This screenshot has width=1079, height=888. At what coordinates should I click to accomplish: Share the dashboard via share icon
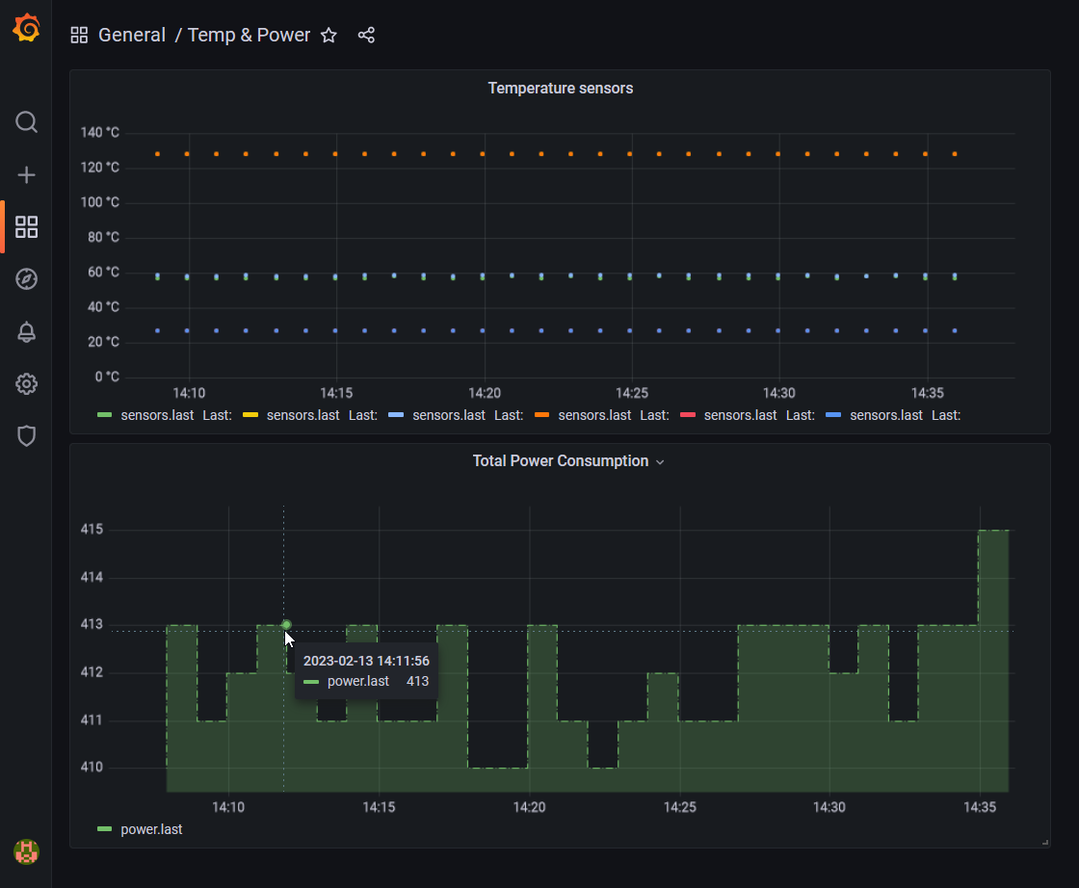(x=366, y=35)
